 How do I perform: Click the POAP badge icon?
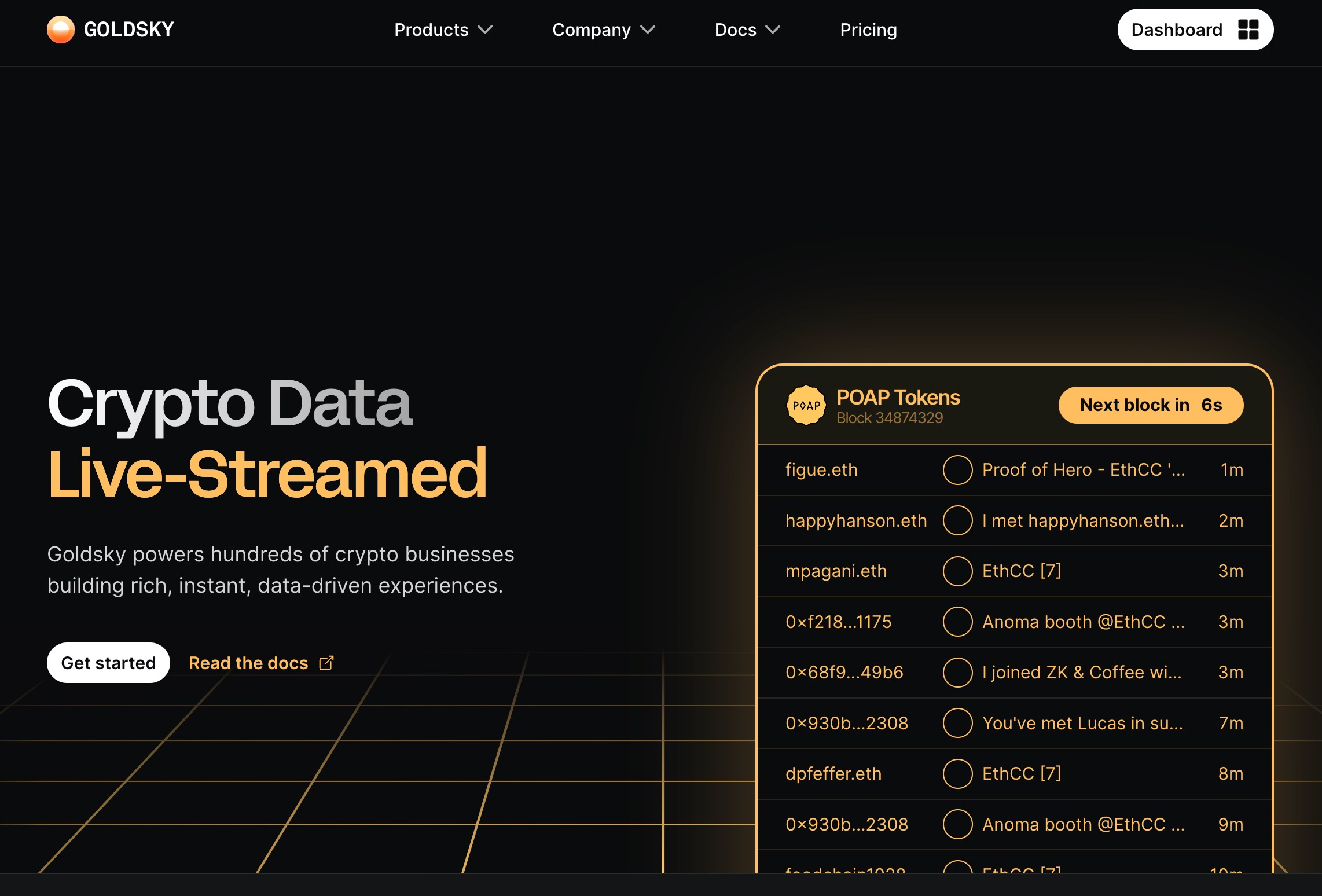pos(806,405)
